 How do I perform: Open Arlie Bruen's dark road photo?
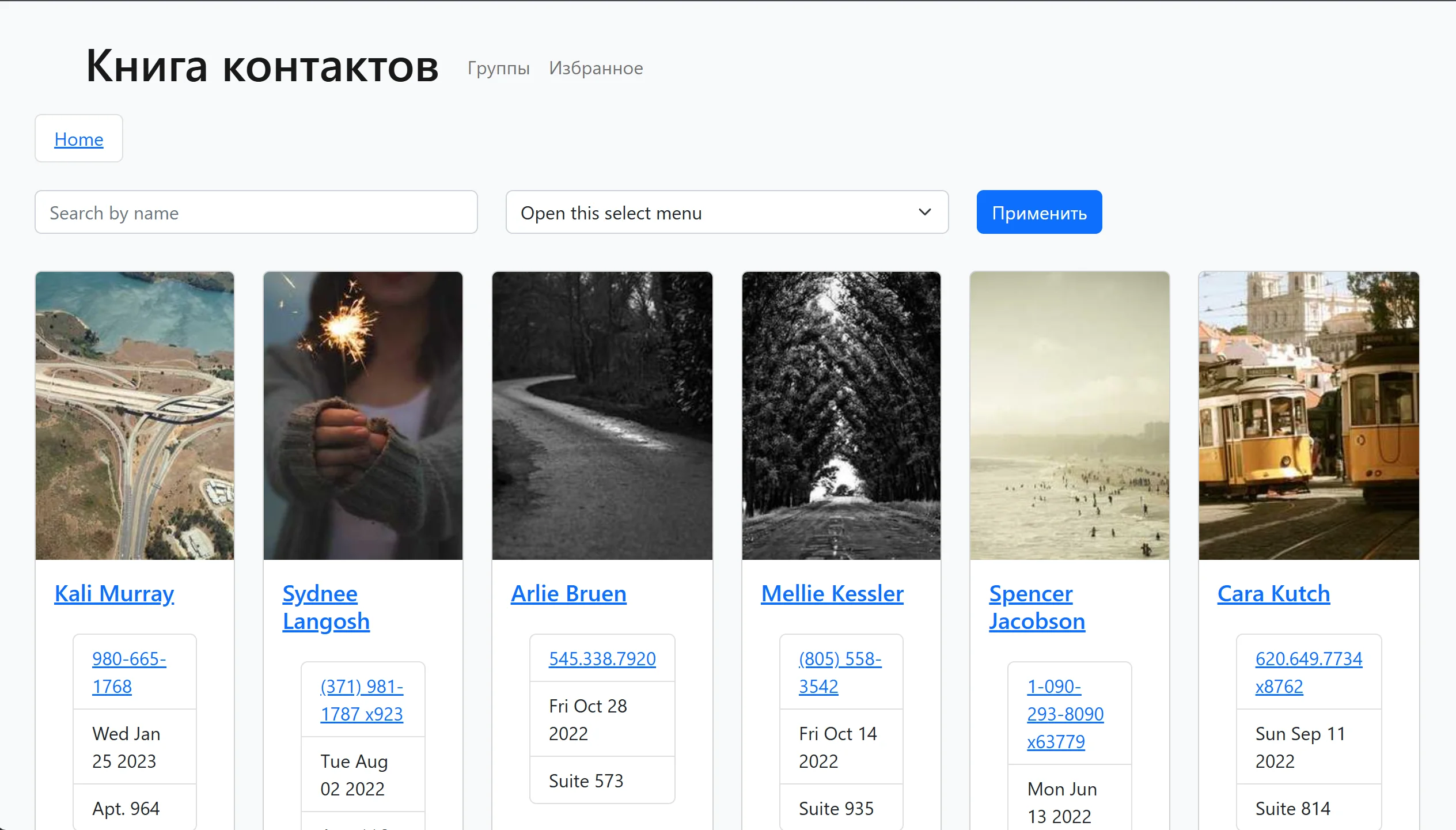602,415
